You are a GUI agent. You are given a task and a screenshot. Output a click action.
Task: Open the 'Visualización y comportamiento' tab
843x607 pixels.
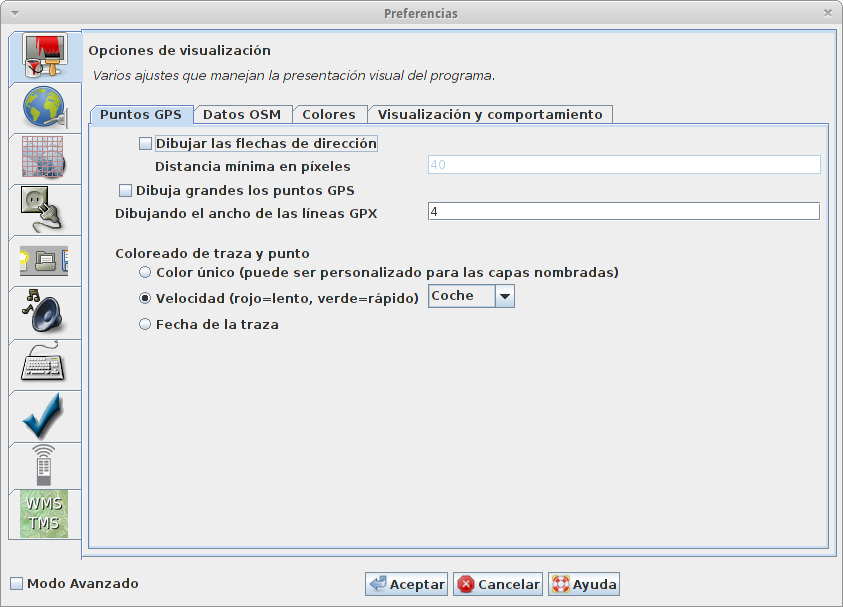(490, 114)
